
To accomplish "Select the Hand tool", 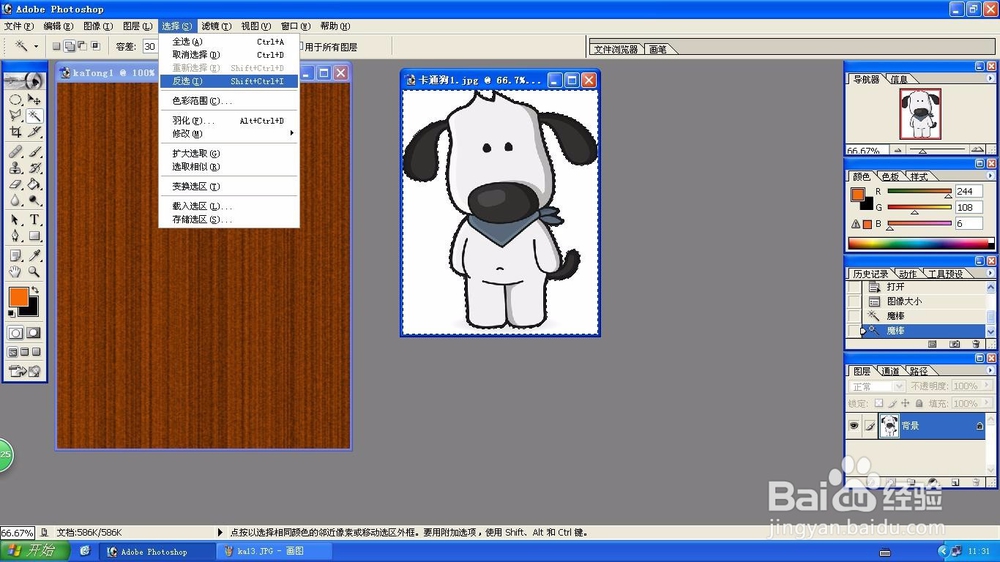I will [x=15, y=272].
